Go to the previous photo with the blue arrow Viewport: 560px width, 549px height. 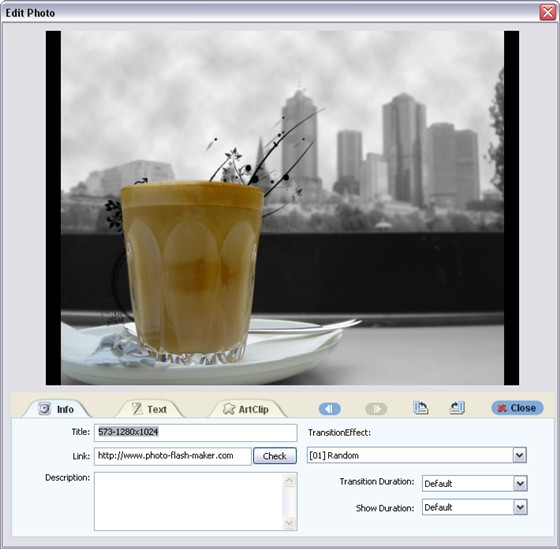329,408
